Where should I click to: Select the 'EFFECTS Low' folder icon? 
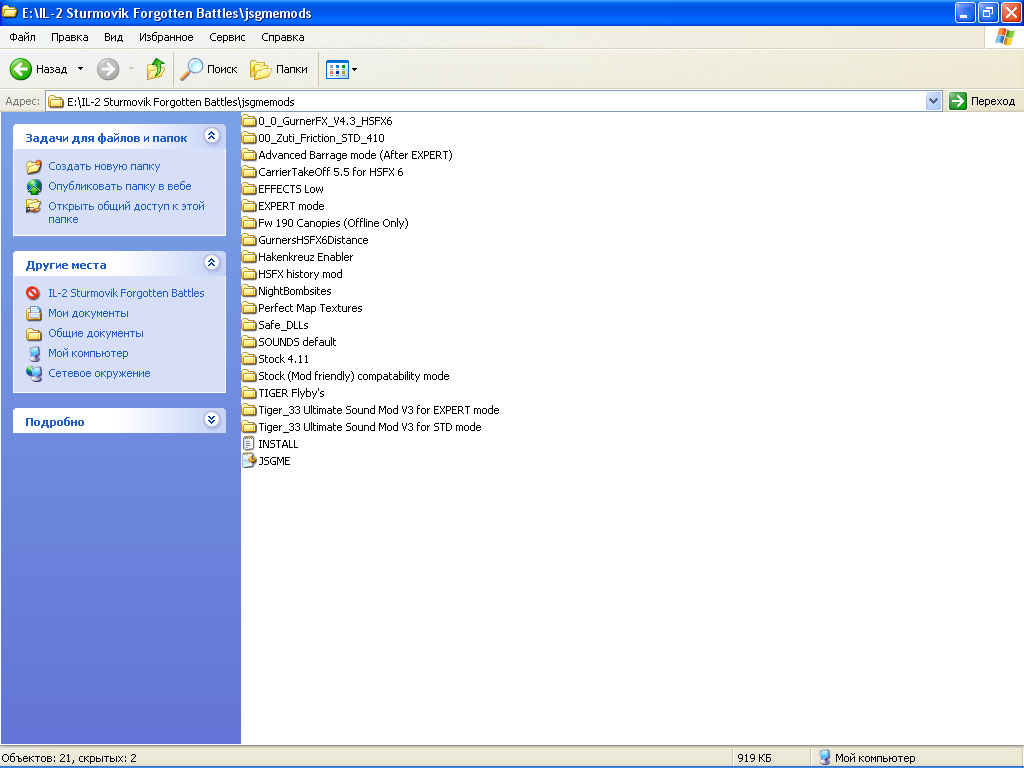click(249, 189)
